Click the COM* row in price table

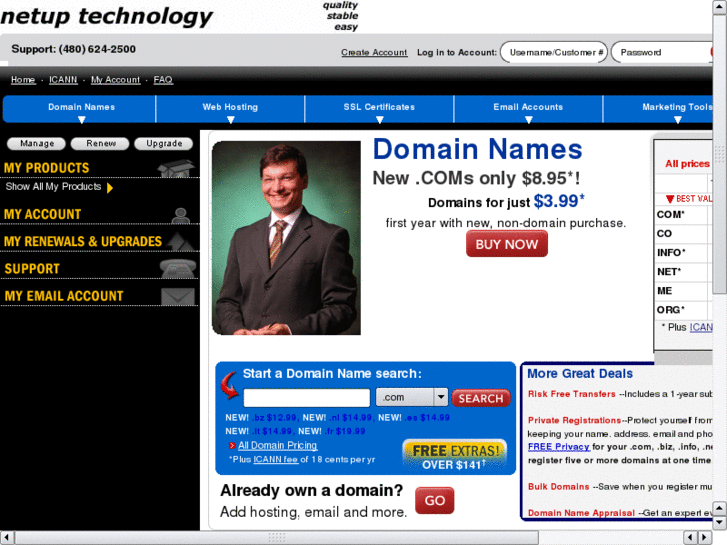[683, 215]
